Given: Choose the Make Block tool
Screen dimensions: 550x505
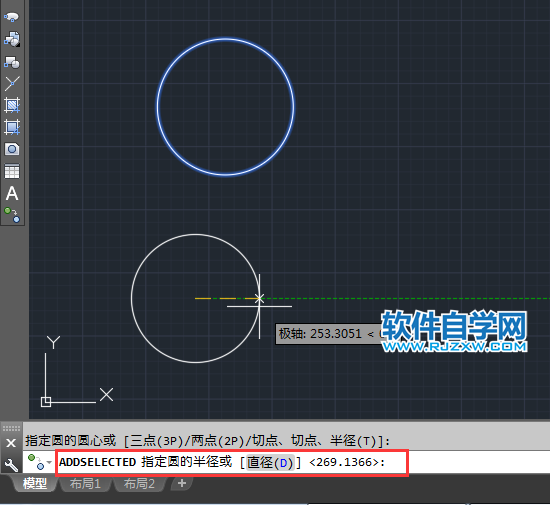Looking at the screenshot, I should 12,62.
